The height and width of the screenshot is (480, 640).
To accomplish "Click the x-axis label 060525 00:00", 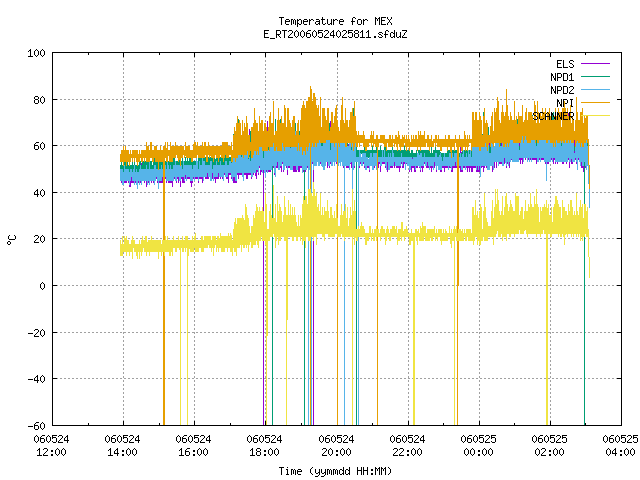I will [x=478, y=446].
